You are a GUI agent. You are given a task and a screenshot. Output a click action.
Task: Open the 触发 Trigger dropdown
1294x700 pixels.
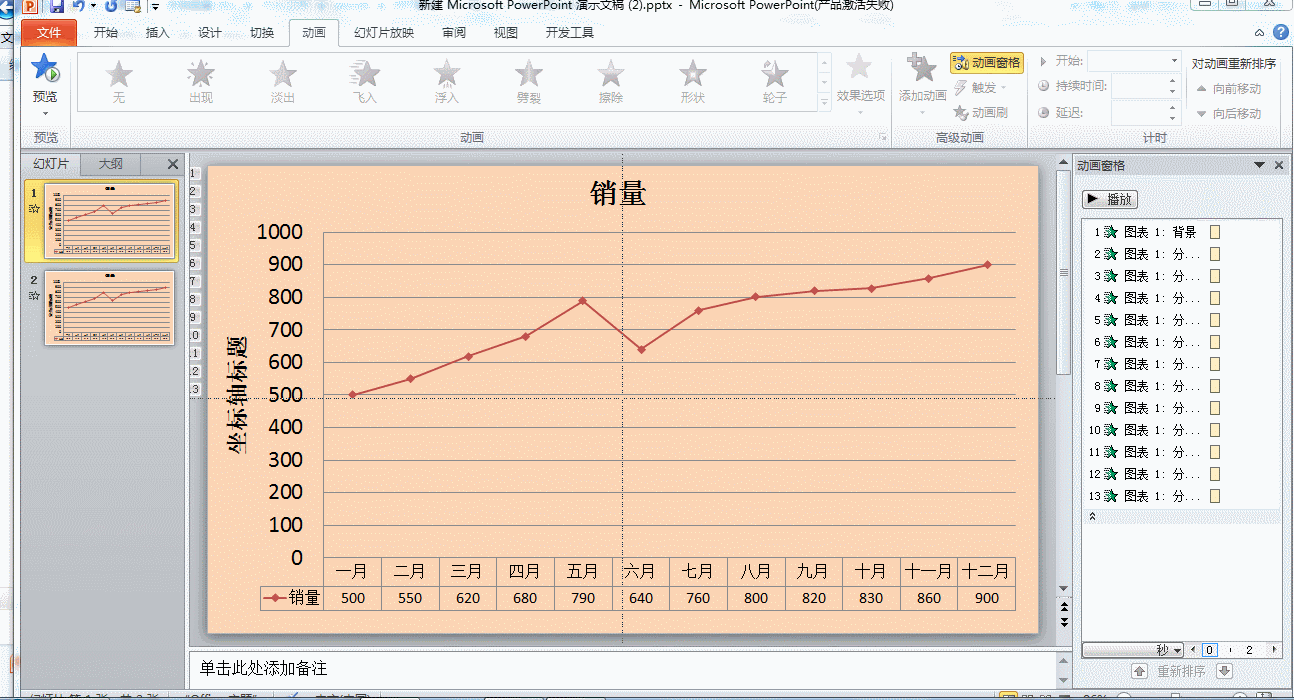[982, 87]
